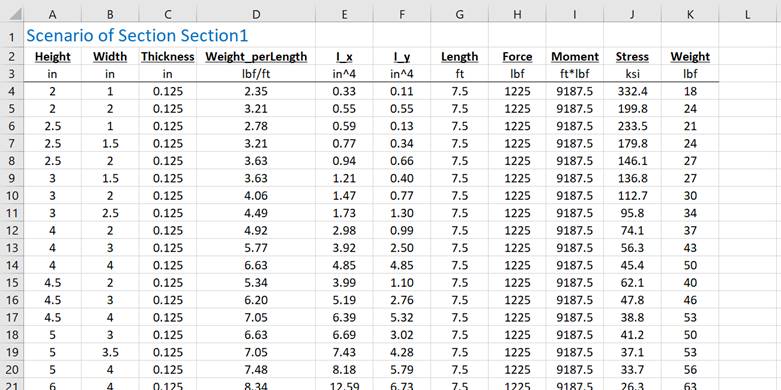This screenshot has height=390, width=781.
Task: Select stress value 199.8
Action: (x=632, y=109)
